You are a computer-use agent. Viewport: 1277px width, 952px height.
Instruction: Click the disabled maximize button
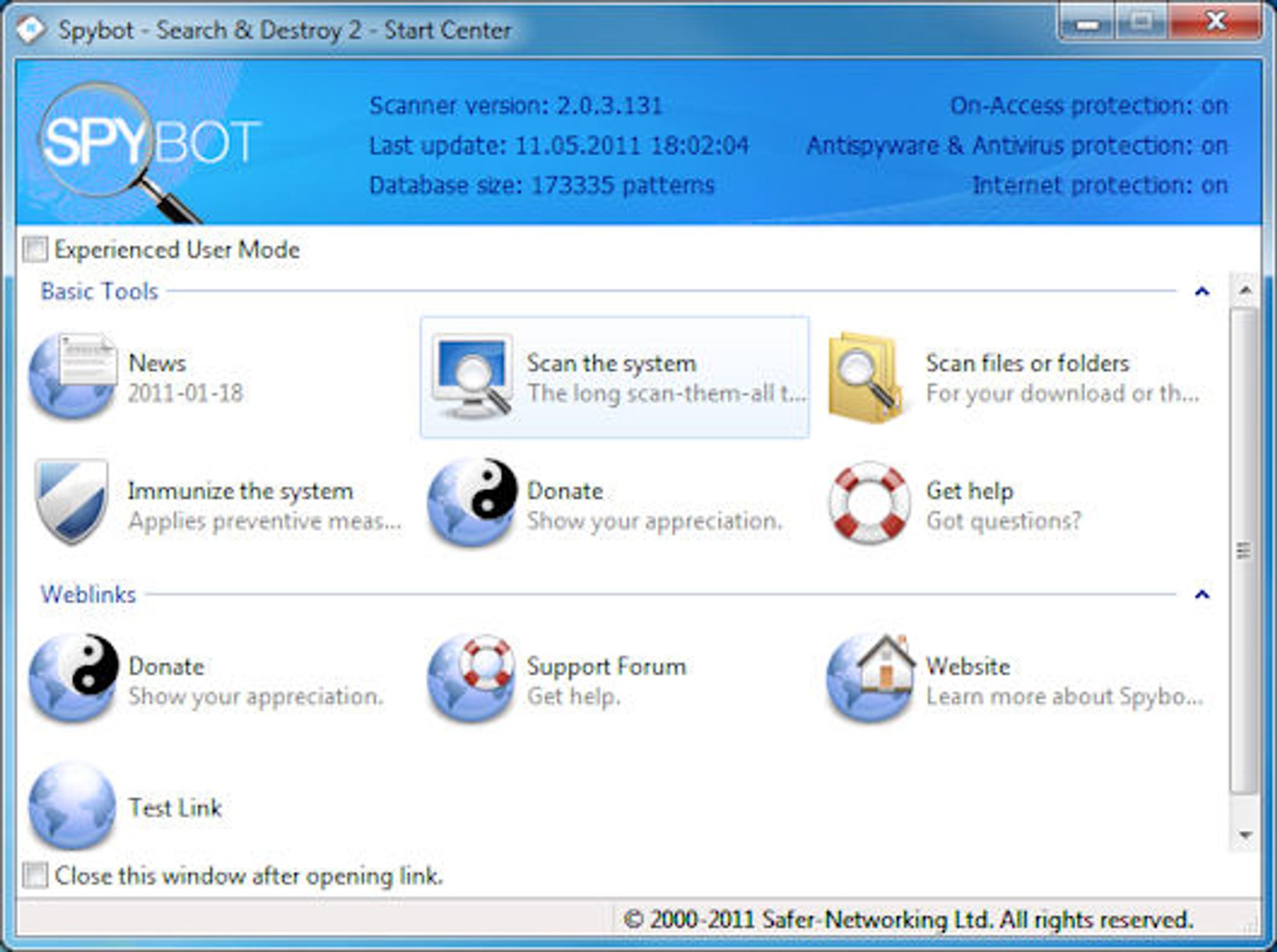[x=1142, y=23]
